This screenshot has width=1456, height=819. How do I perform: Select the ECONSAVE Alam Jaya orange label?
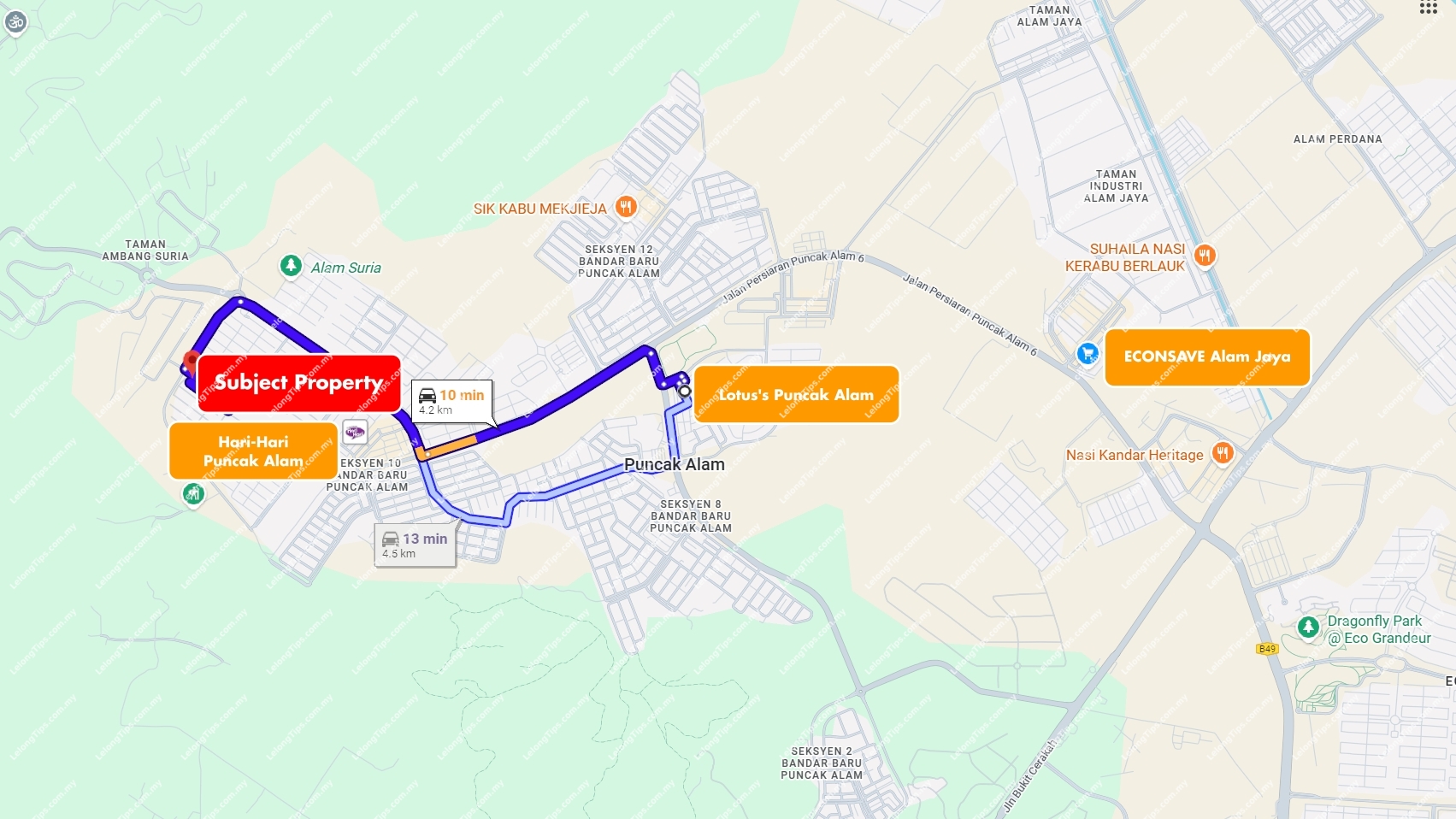pos(1207,357)
